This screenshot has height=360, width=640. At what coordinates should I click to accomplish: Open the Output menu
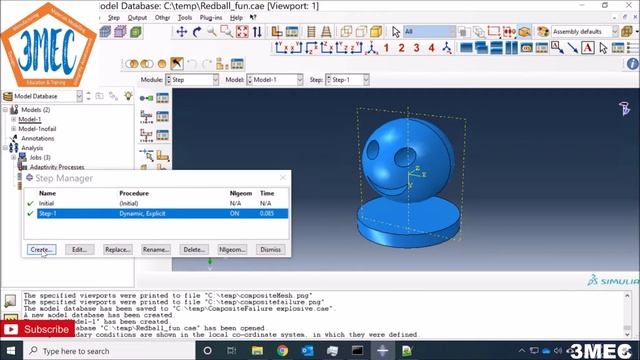point(137,18)
